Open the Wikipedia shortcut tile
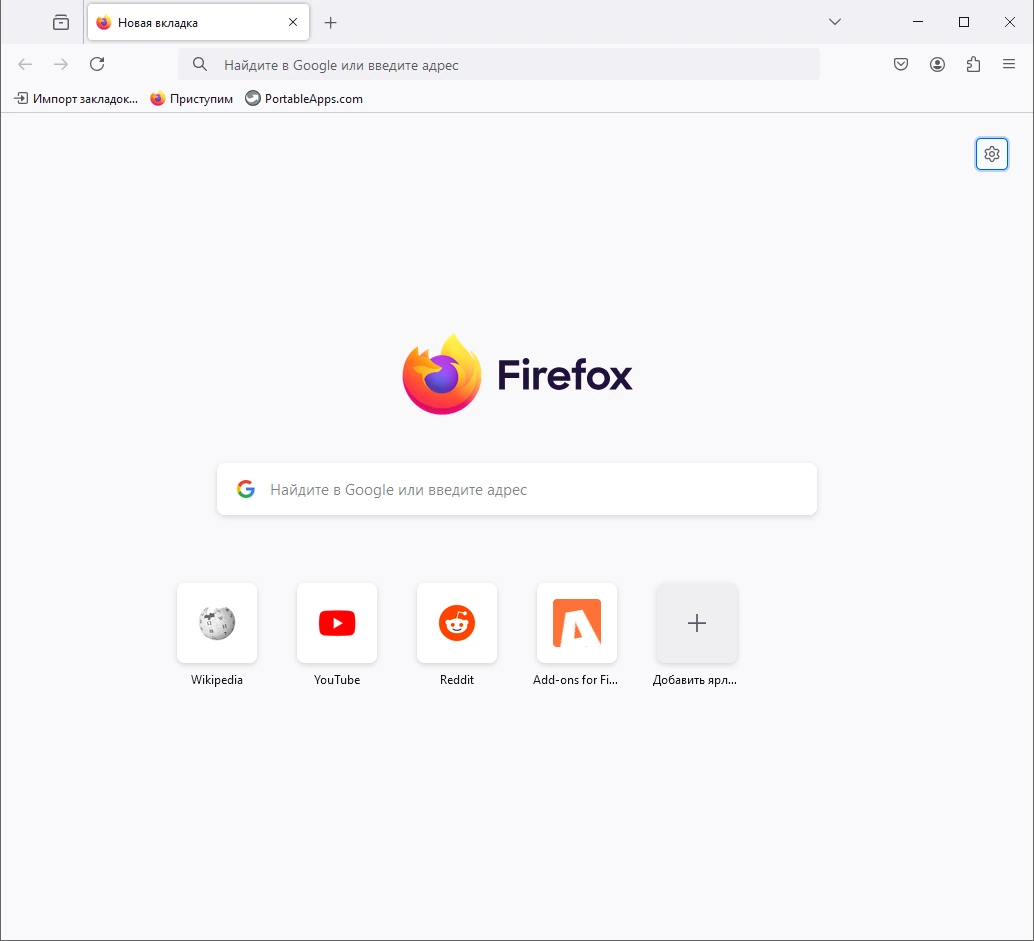This screenshot has width=1034, height=941. 217,622
